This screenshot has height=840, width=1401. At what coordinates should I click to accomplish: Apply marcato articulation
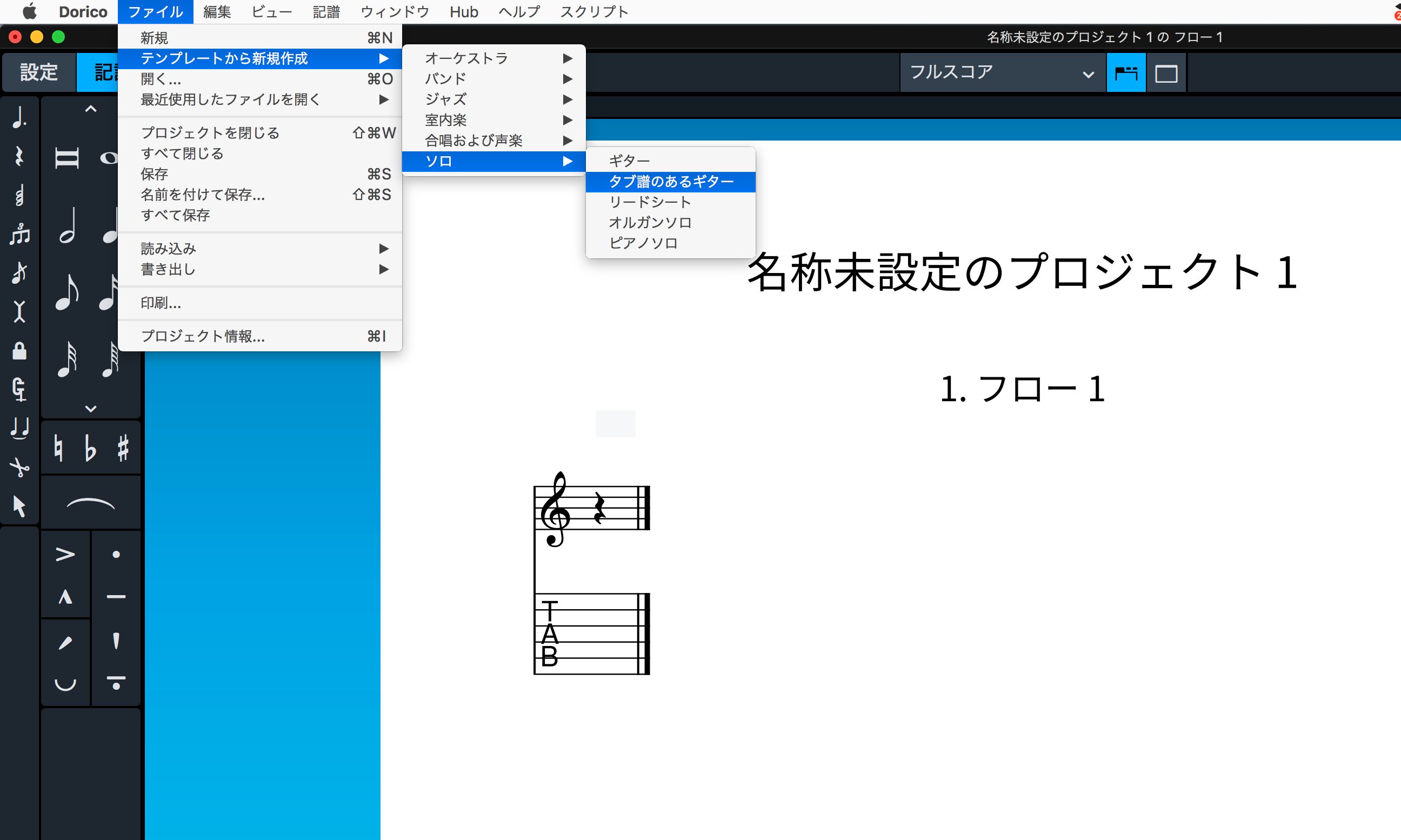click(65, 597)
